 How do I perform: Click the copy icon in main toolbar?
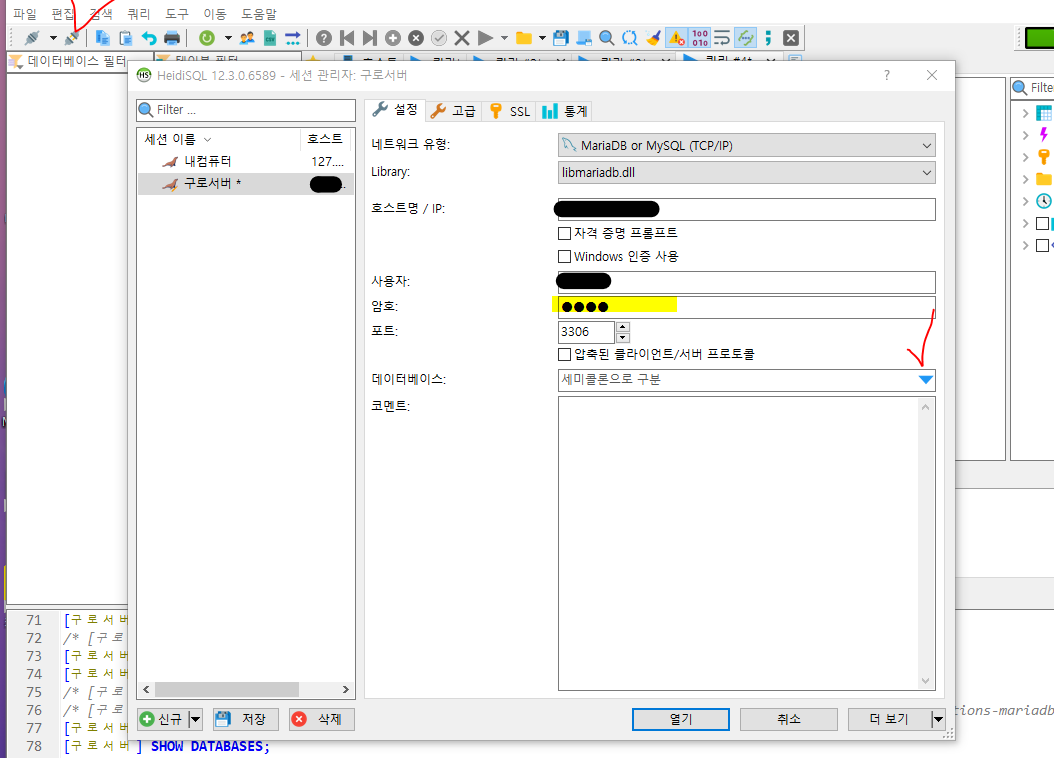[x=102, y=38]
